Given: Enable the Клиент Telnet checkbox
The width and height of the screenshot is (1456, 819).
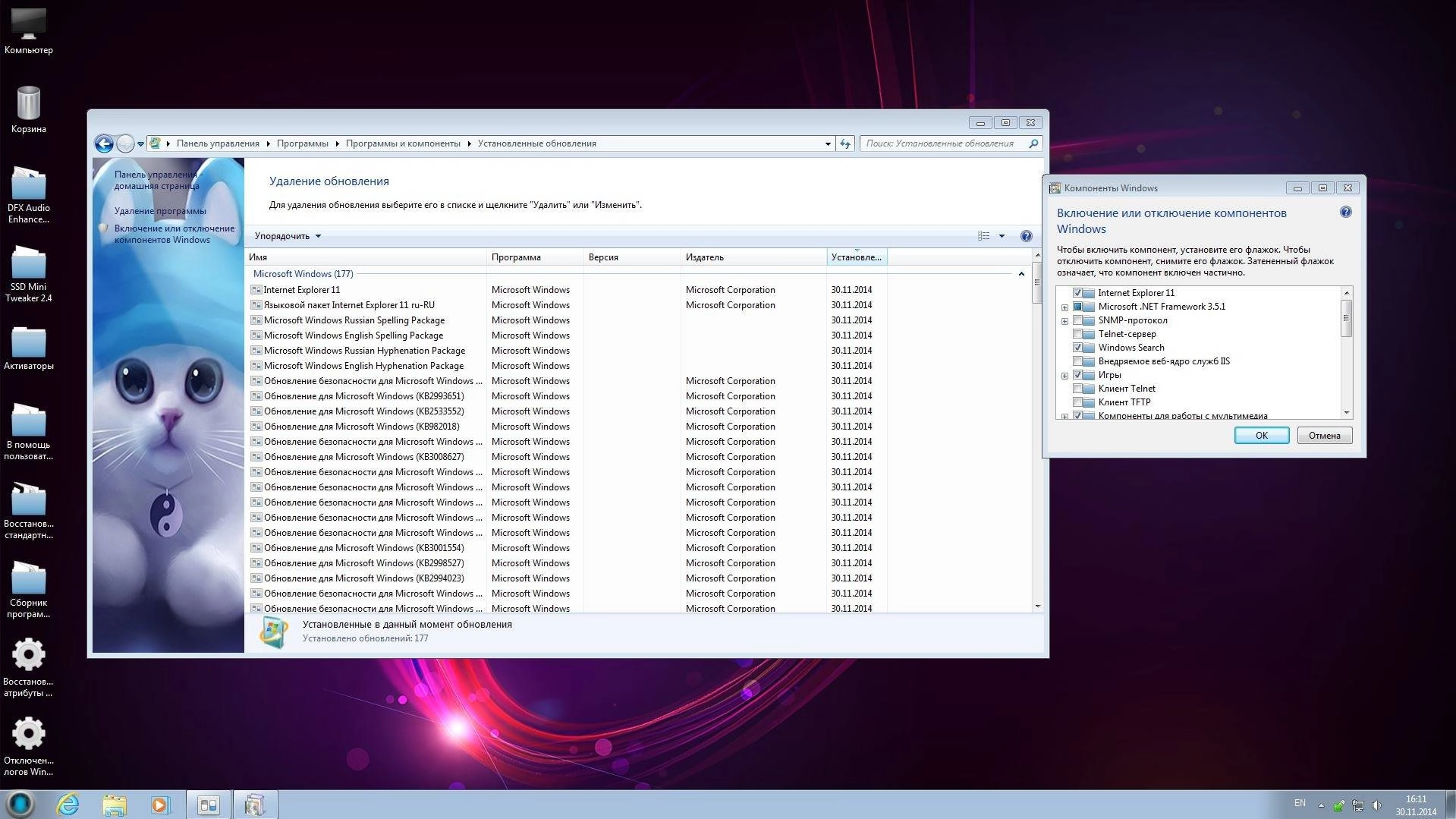Looking at the screenshot, I should coord(1077,389).
